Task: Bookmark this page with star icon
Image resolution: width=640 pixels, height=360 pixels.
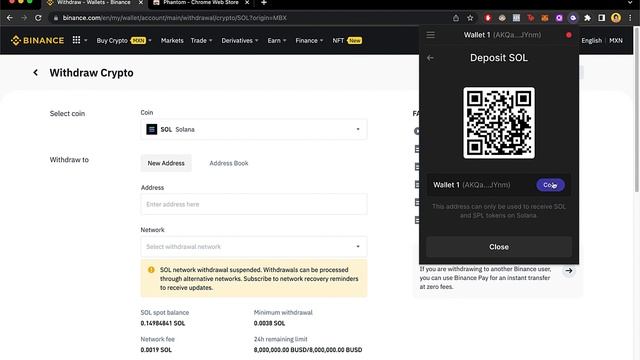Action: pos(470,18)
